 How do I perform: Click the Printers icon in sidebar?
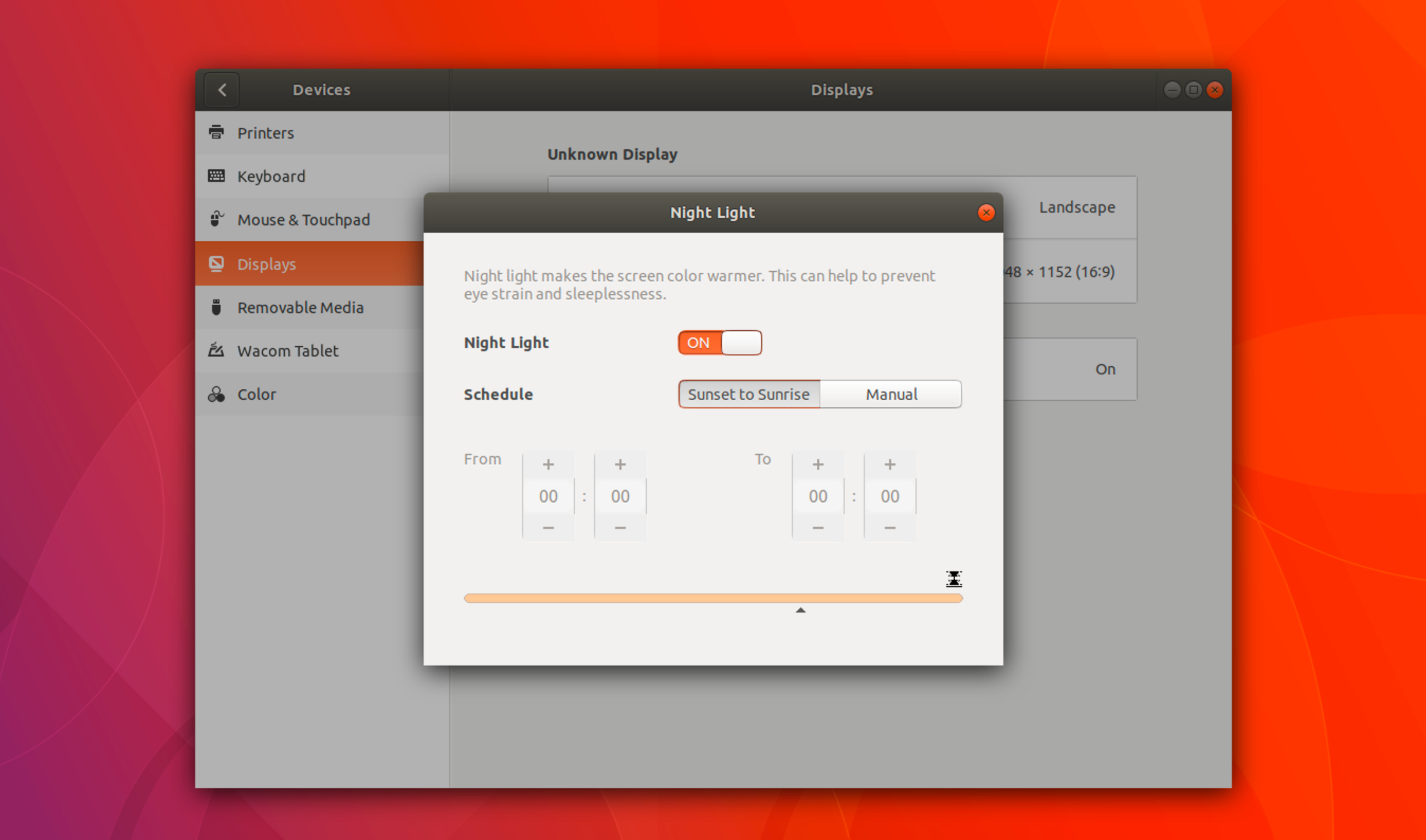[216, 133]
